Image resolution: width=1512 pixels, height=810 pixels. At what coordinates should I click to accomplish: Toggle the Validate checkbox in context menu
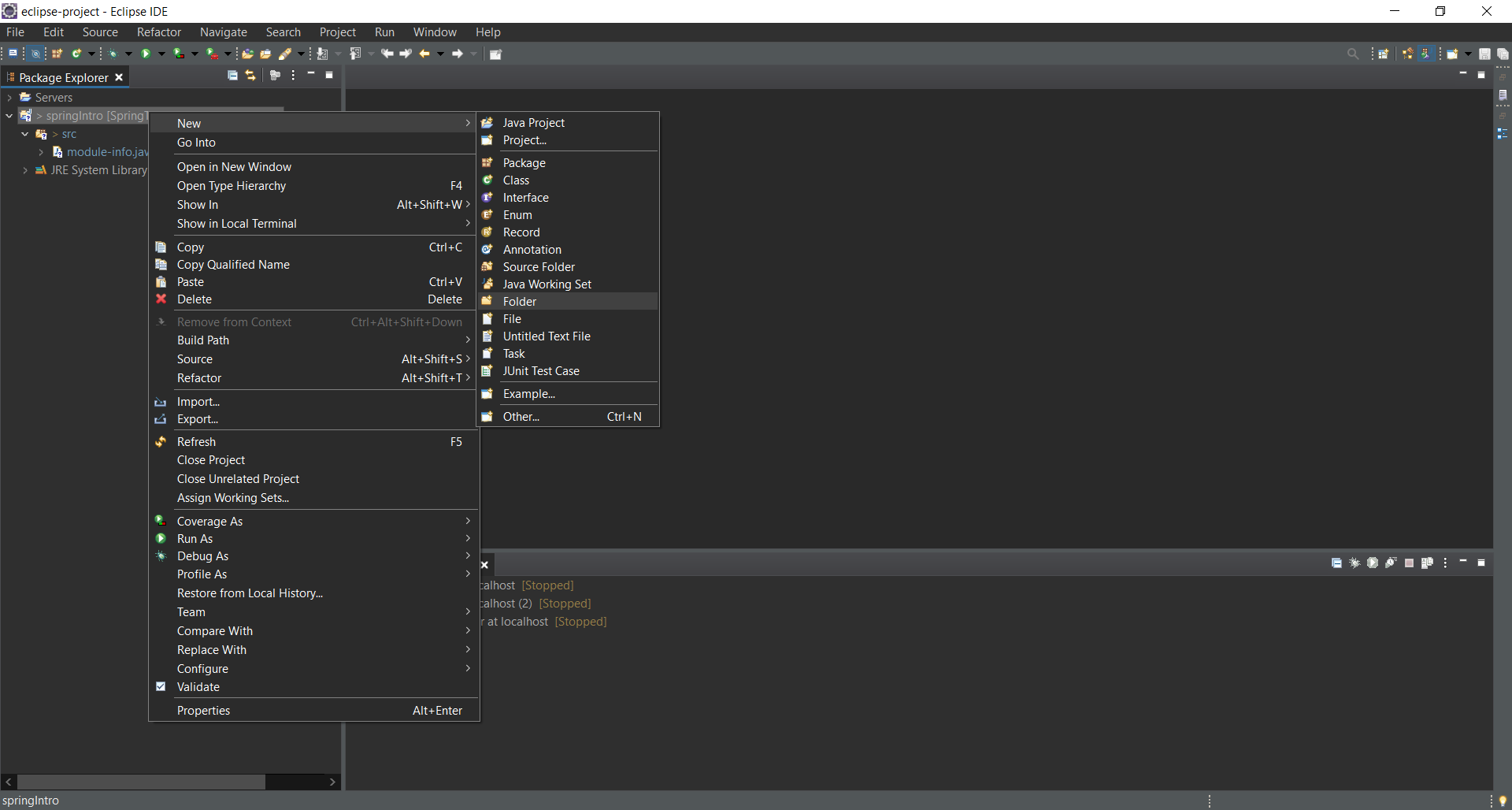point(161,686)
